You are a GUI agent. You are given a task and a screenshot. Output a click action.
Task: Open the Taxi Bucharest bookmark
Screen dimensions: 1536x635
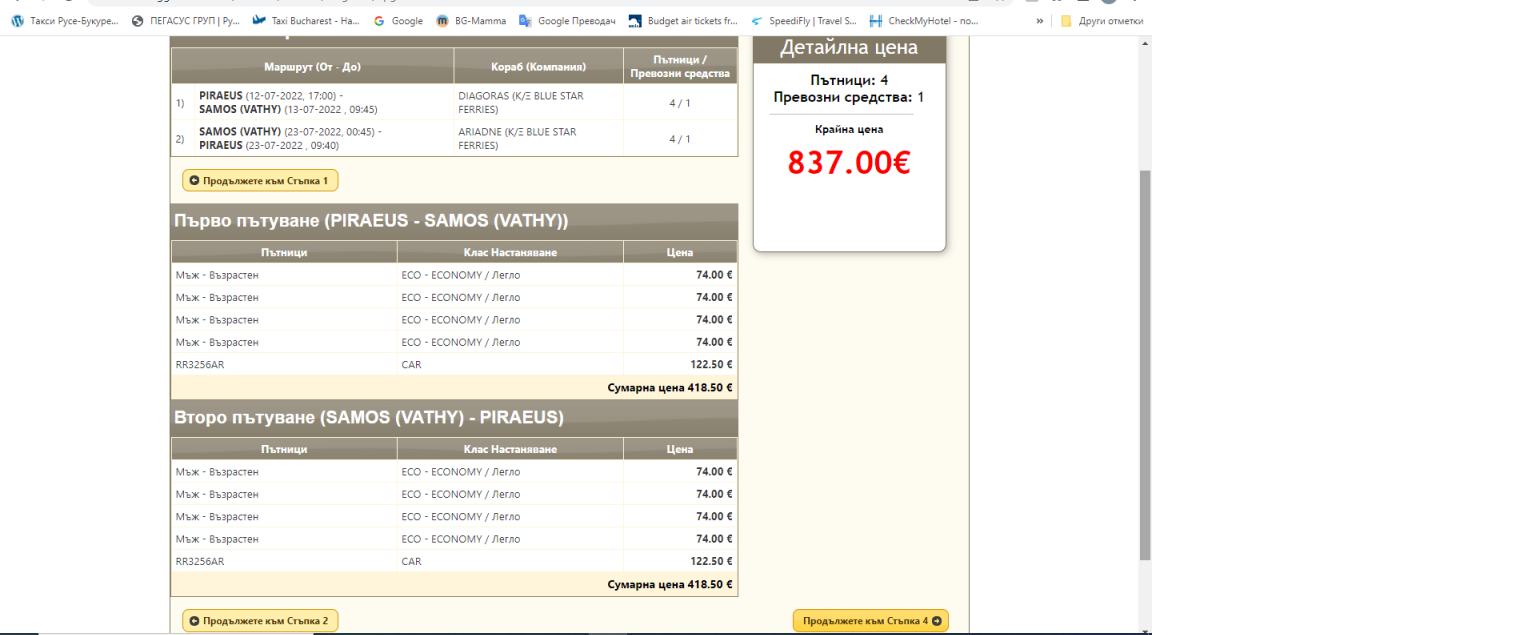point(306,20)
